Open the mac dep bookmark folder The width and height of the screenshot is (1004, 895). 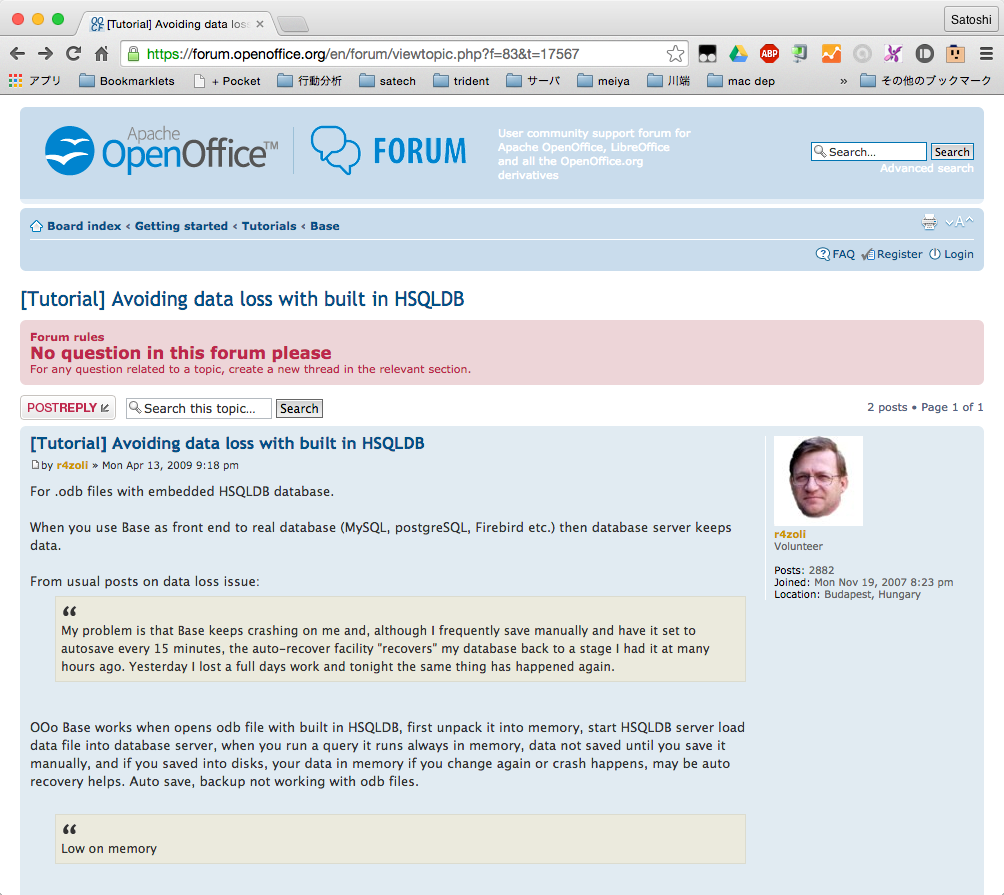pyautogui.click(x=741, y=81)
